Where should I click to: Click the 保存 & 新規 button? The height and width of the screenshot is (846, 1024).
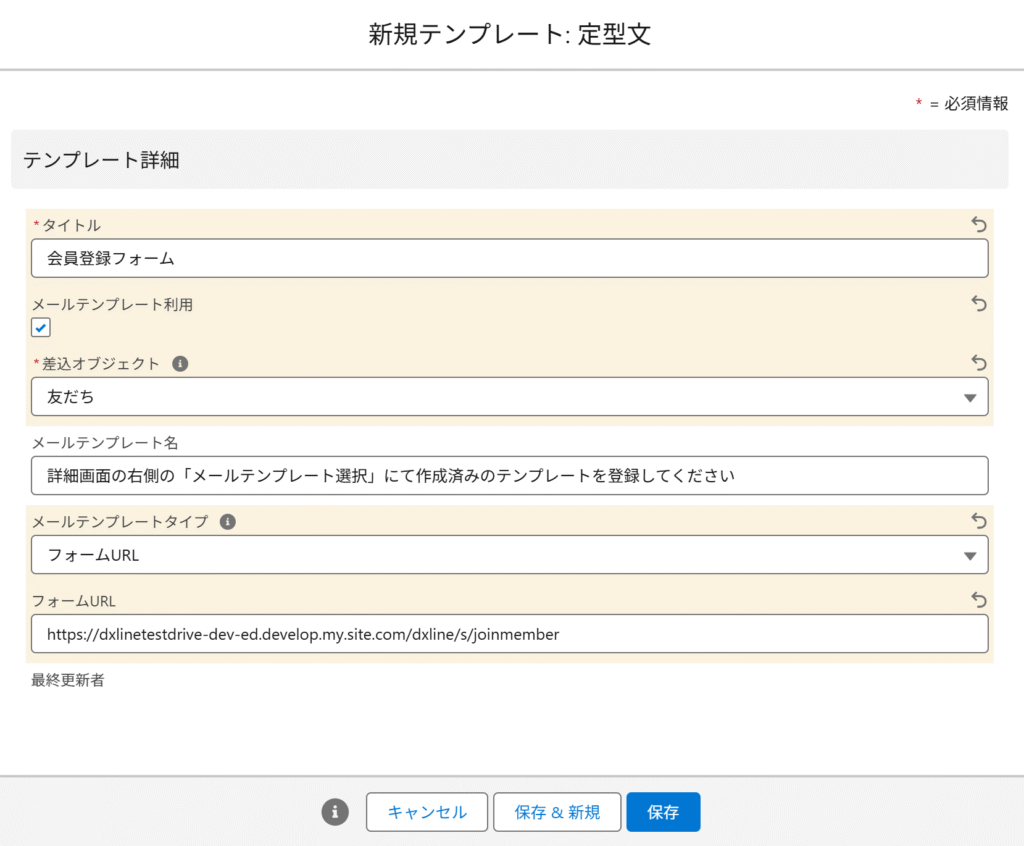tap(557, 812)
